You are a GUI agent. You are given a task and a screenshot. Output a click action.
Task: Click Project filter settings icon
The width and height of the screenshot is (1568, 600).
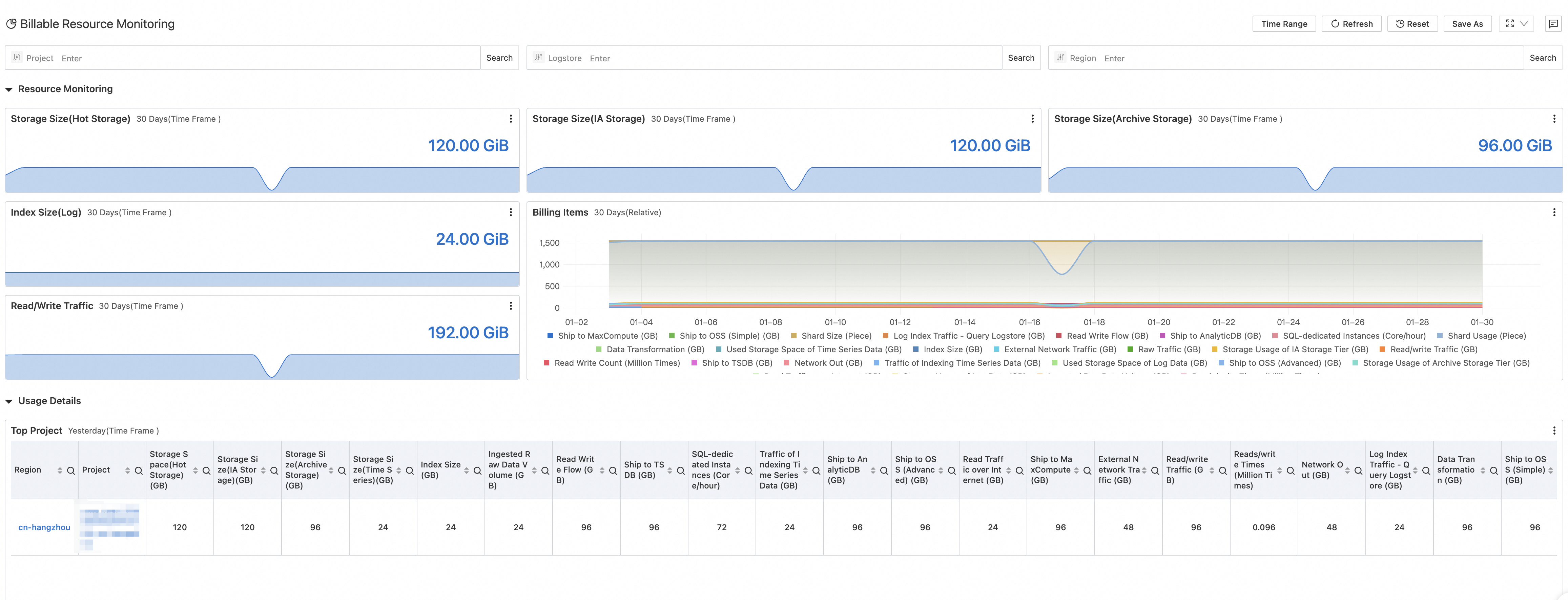point(17,57)
